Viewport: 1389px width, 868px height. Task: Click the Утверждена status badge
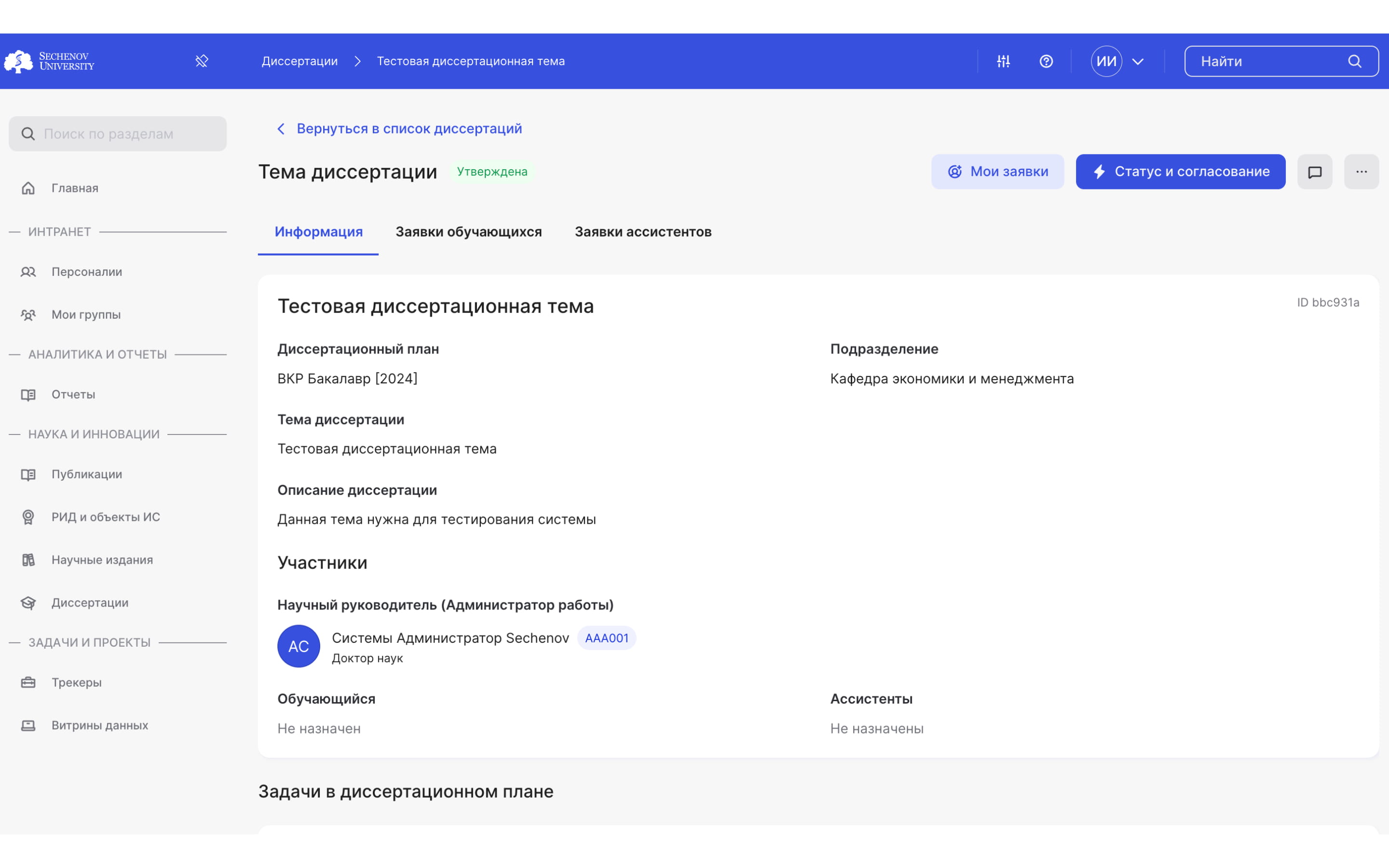[x=492, y=172]
